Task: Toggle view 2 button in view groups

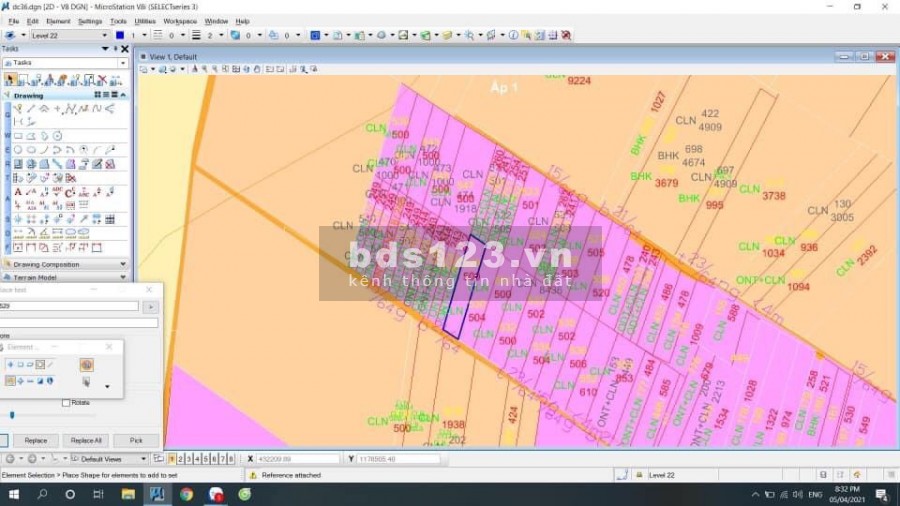Action: 182,459
